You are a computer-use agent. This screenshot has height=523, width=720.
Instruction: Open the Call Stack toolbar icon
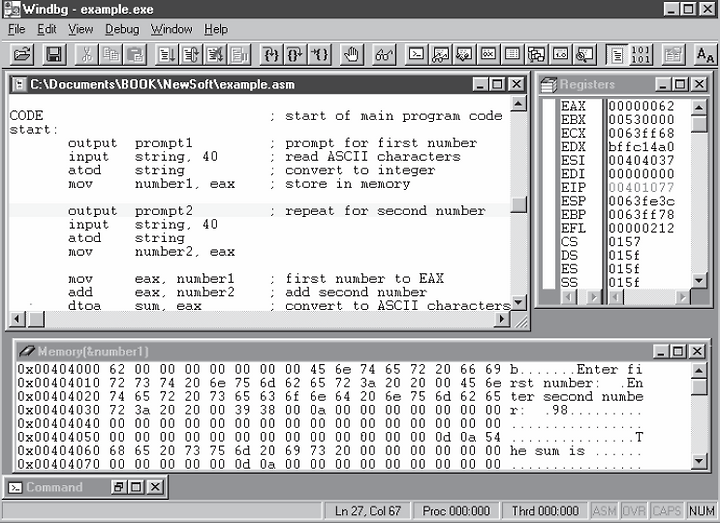pos(536,55)
